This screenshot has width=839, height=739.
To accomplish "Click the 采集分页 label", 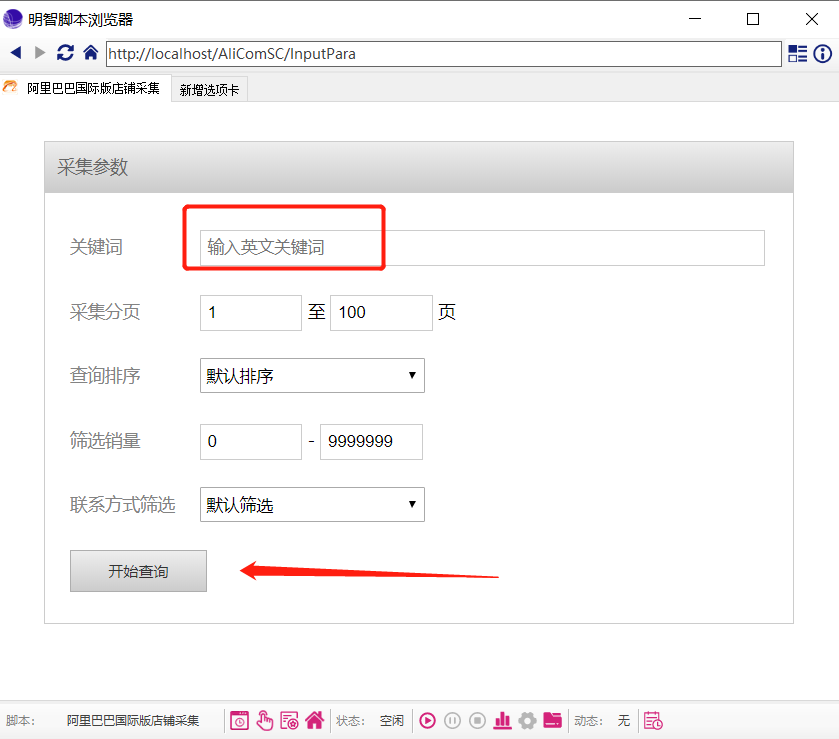I will [105, 311].
